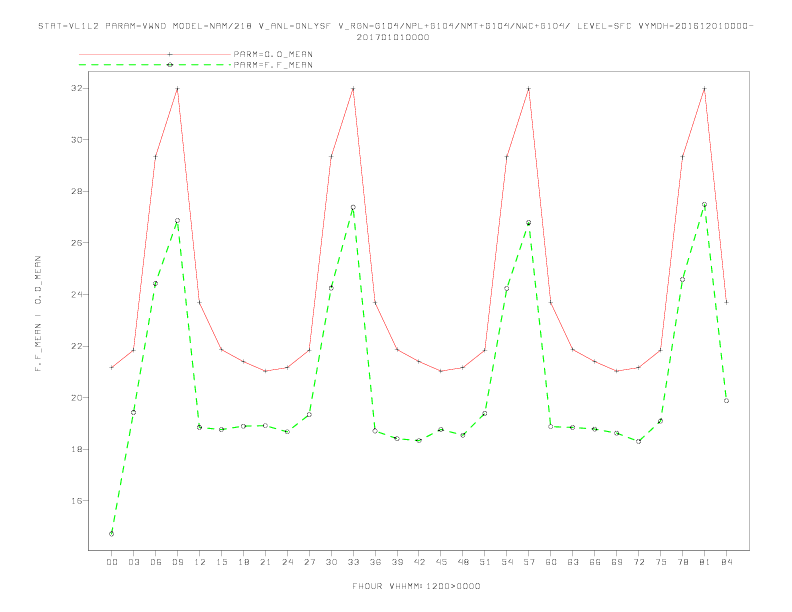Click y-axis tick label 30
The image size is (792, 612).
(x=76, y=140)
